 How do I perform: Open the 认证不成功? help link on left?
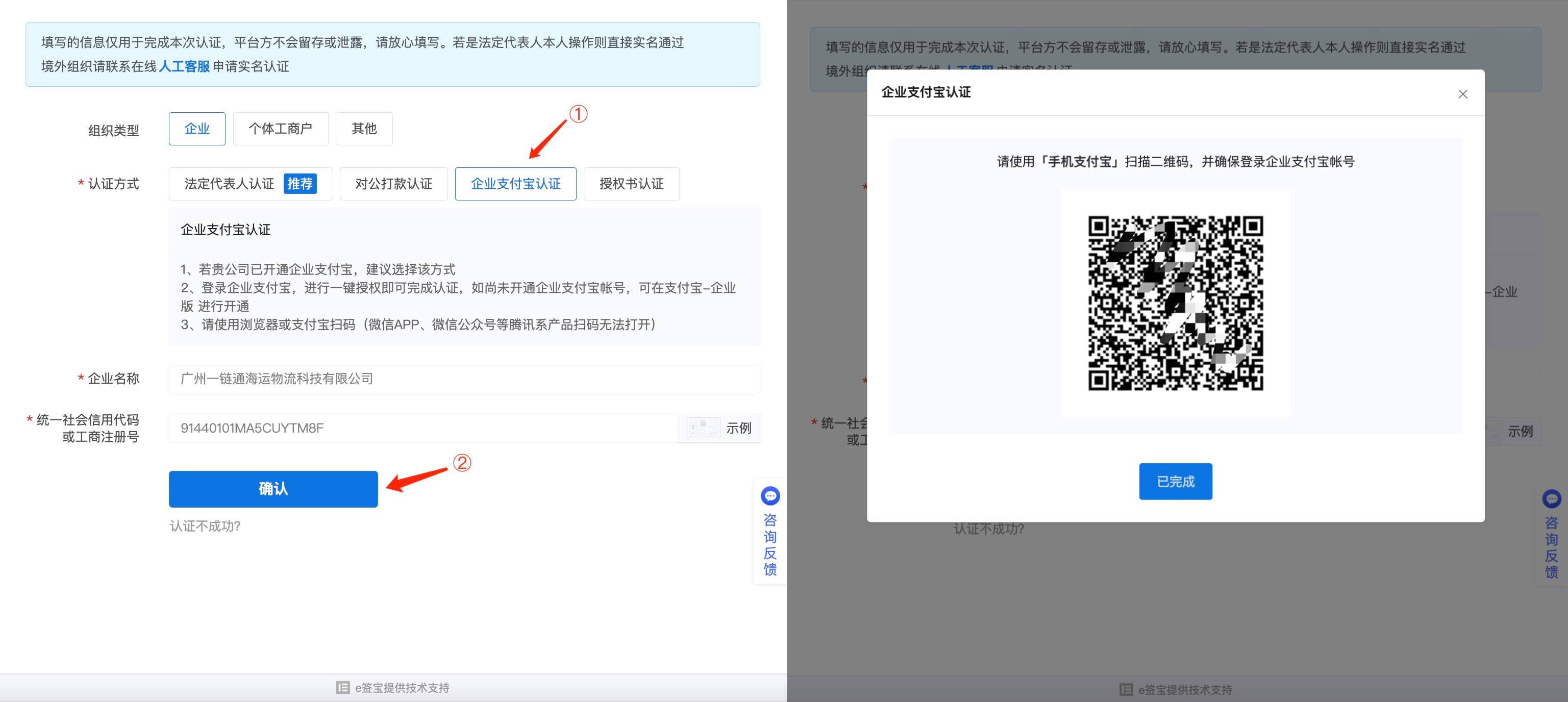[x=205, y=526]
